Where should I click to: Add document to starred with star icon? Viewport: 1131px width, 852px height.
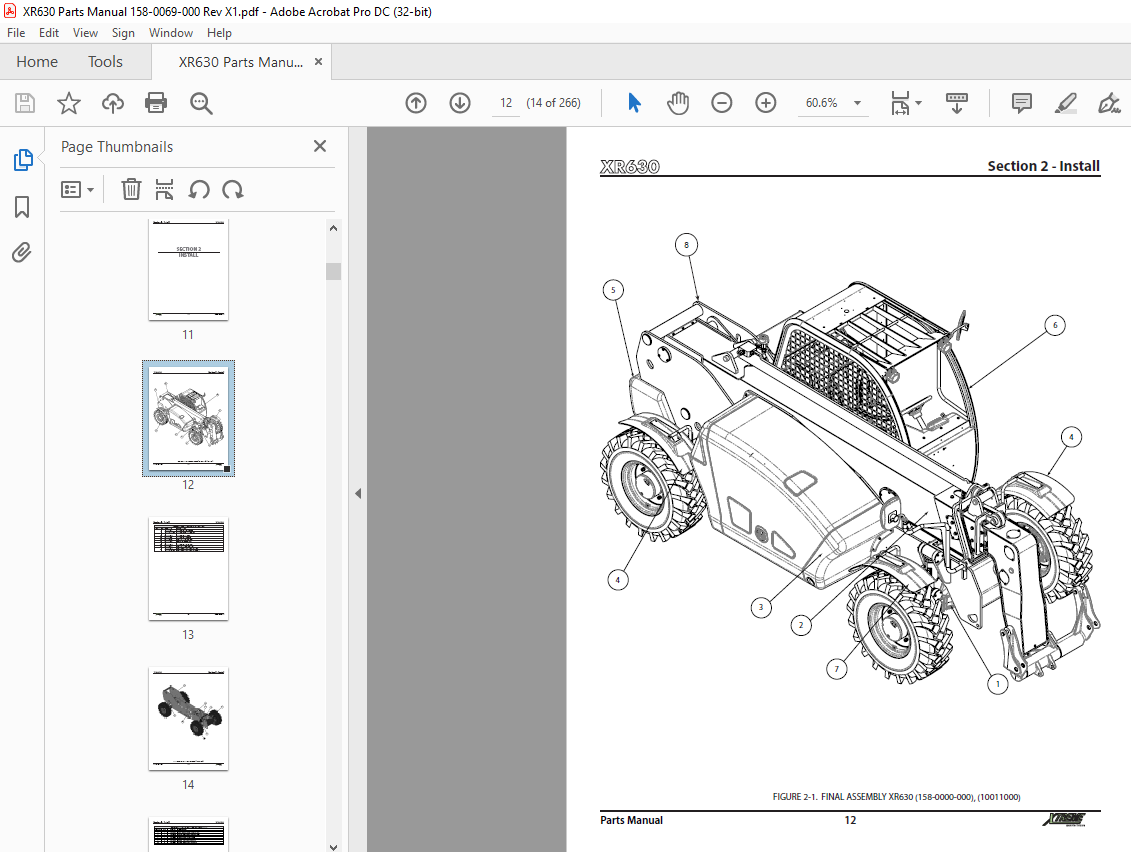(x=69, y=103)
